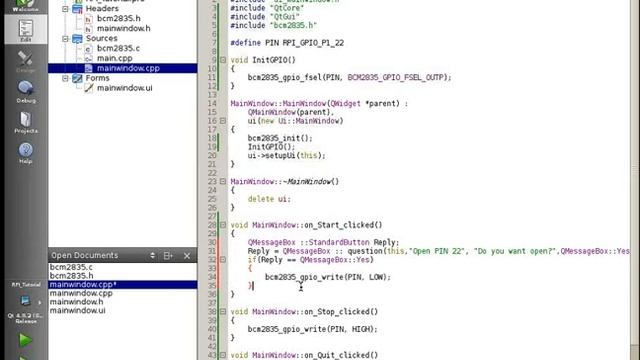Fold on_Quit_clicked at line 43

pyautogui.click(x=223, y=355)
